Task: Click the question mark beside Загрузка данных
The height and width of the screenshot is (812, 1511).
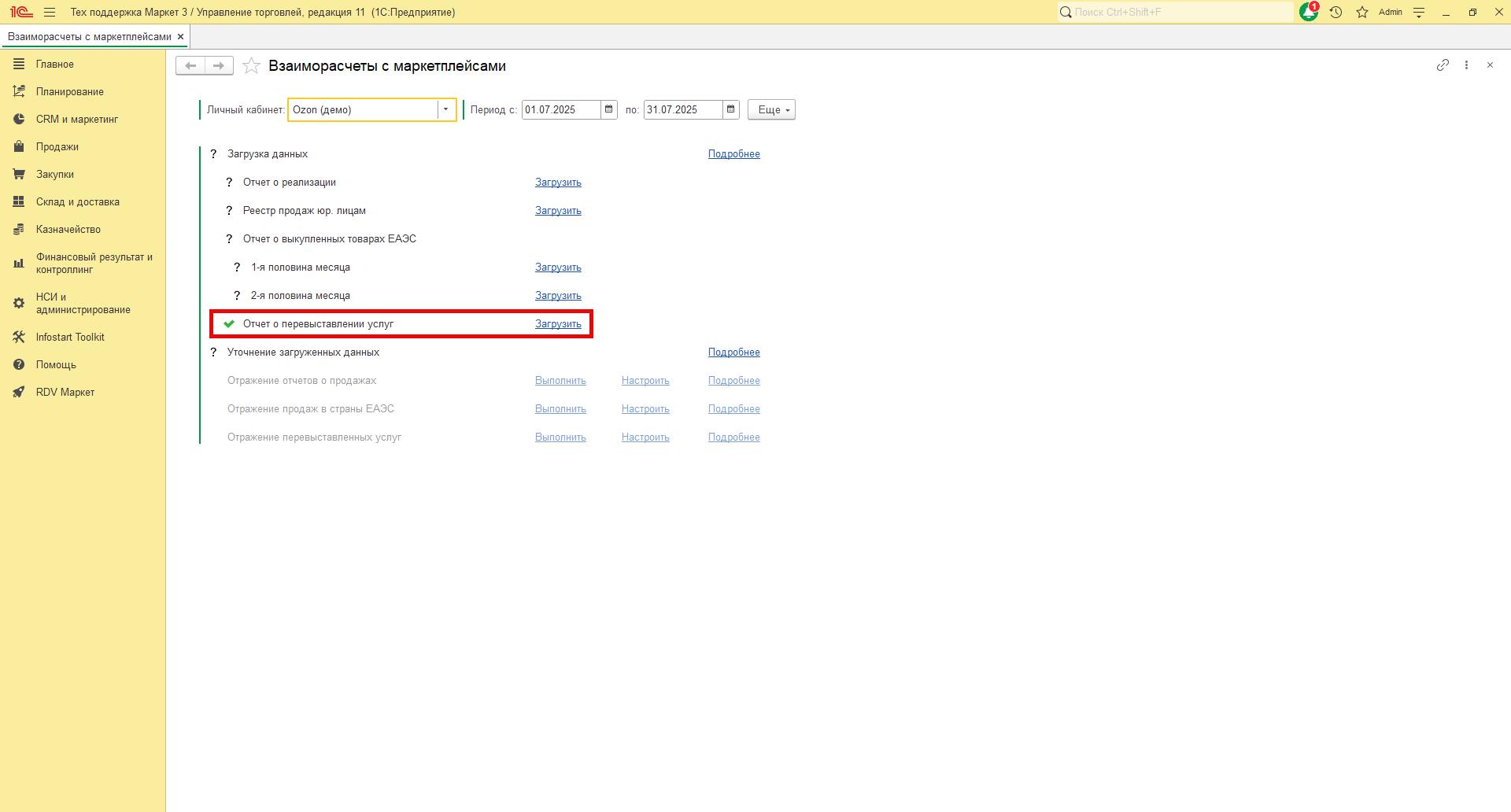Action: [x=213, y=153]
